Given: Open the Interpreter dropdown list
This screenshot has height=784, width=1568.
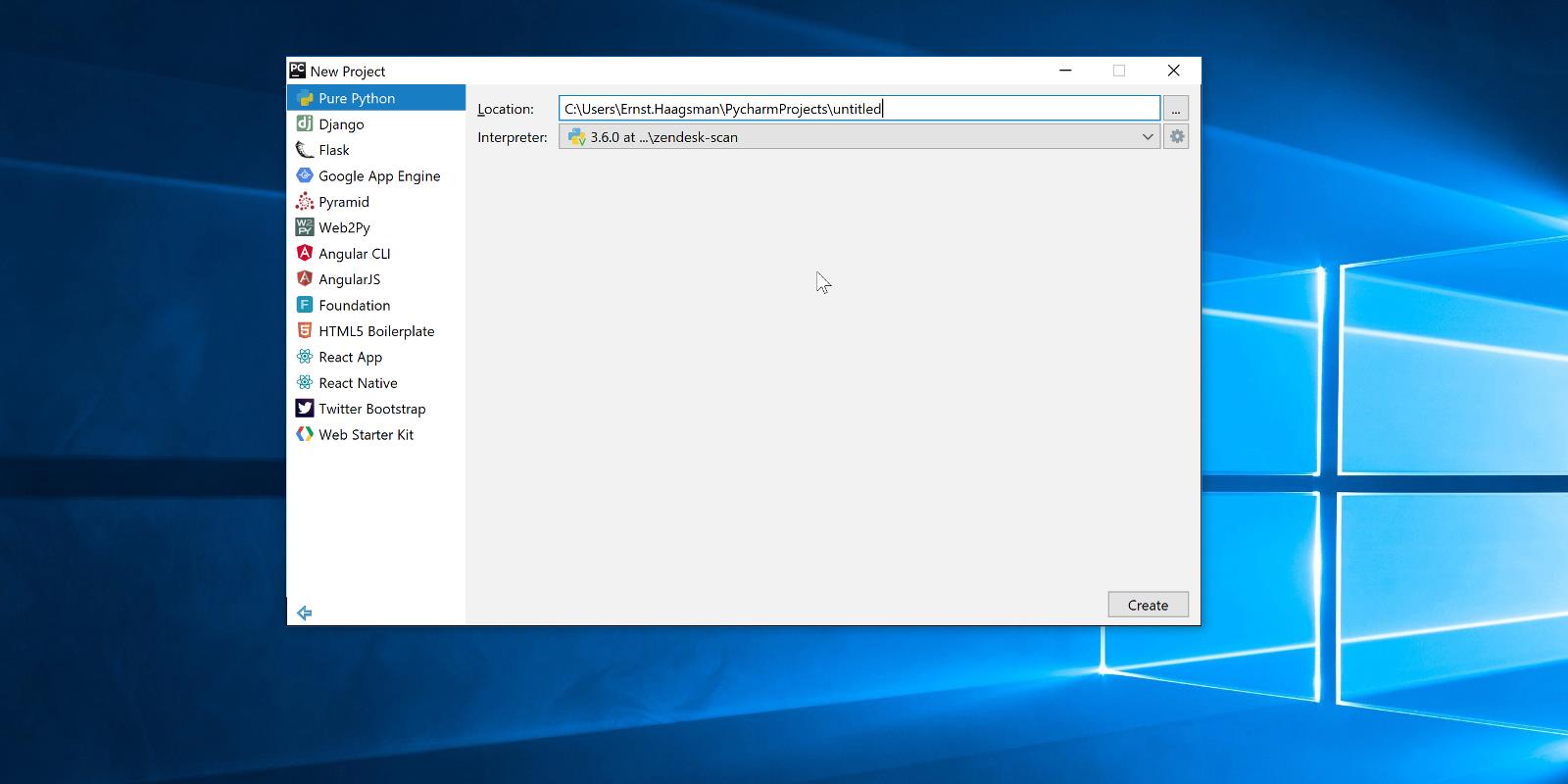Looking at the screenshot, I should coord(859,137).
